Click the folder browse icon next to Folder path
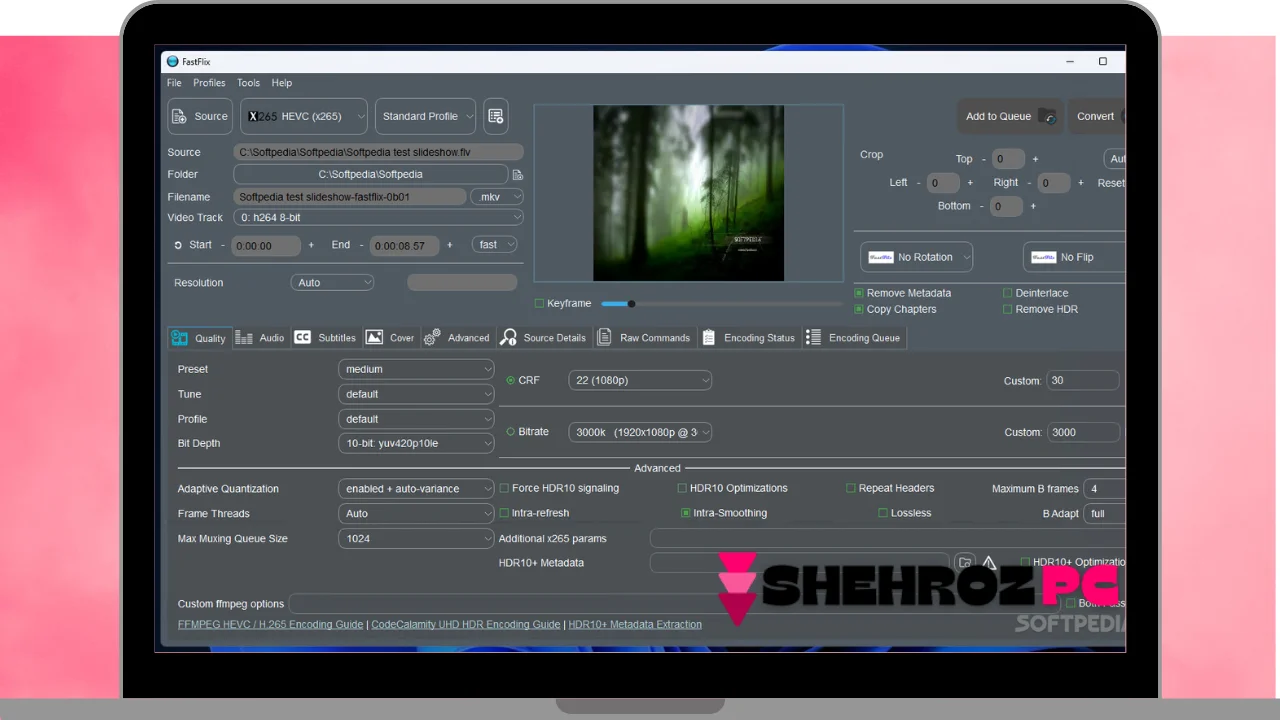 coord(518,175)
